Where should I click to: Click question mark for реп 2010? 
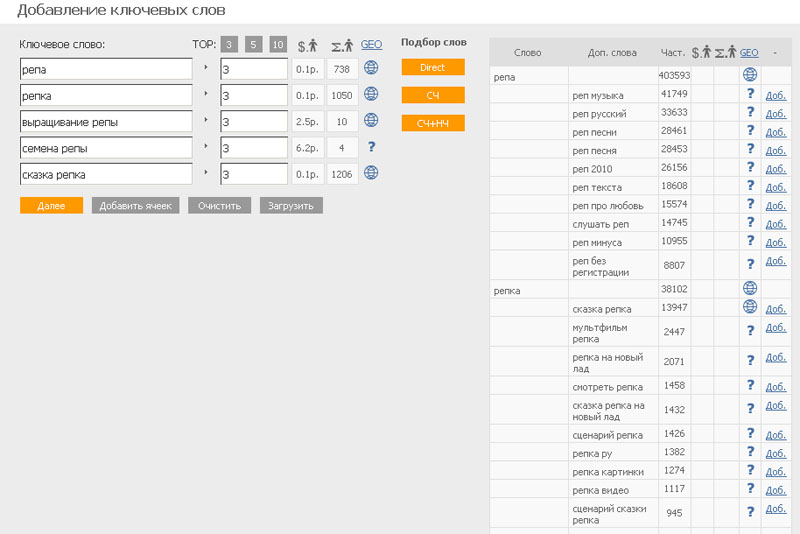[750, 167]
